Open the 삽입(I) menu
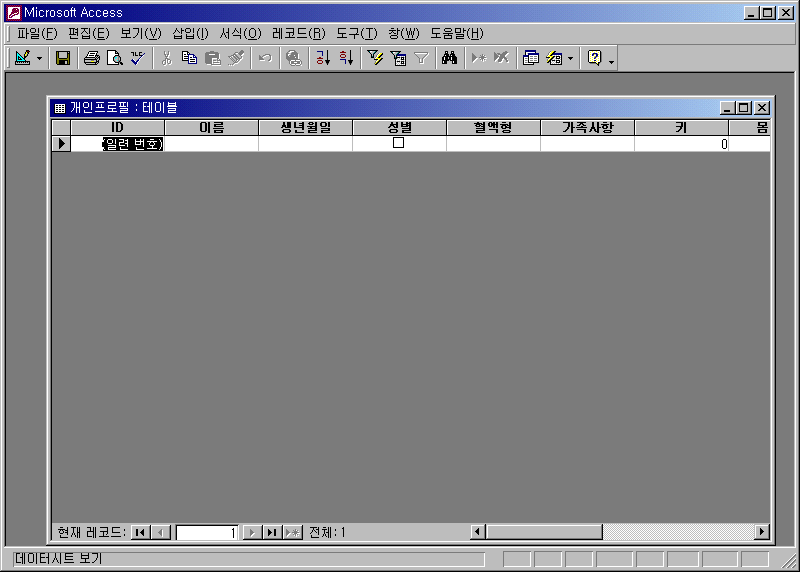Screen dimensions: 800x572 (190, 34)
